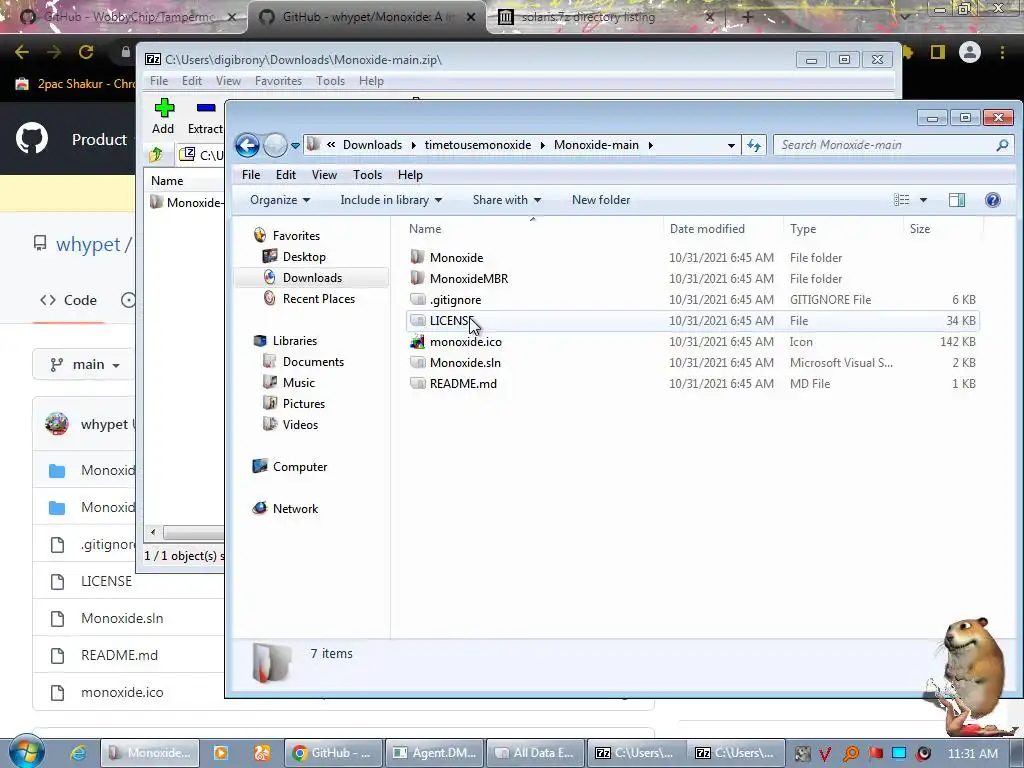
Task: Click the whypet owner link on GitHub
Action: coord(88,244)
